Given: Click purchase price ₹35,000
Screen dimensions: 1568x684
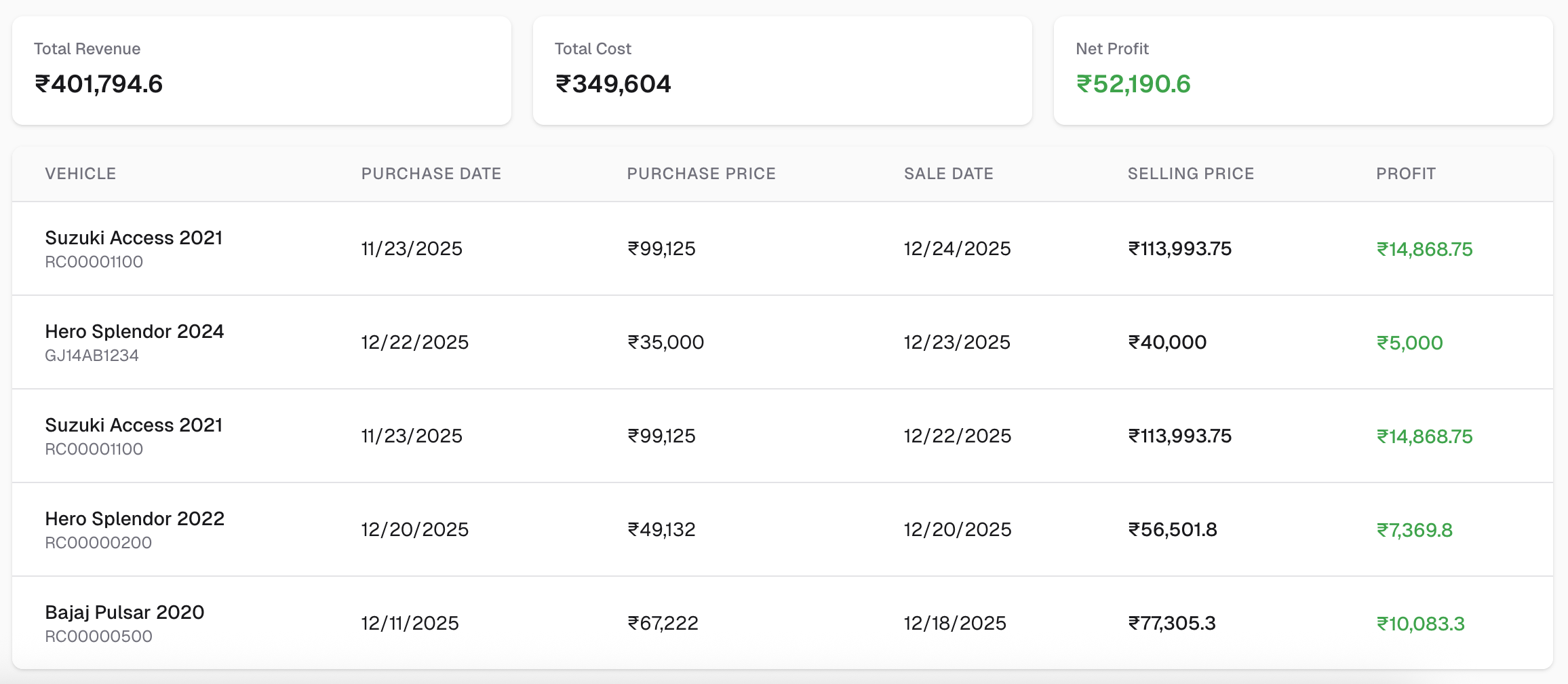Looking at the screenshot, I should pos(666,342).
